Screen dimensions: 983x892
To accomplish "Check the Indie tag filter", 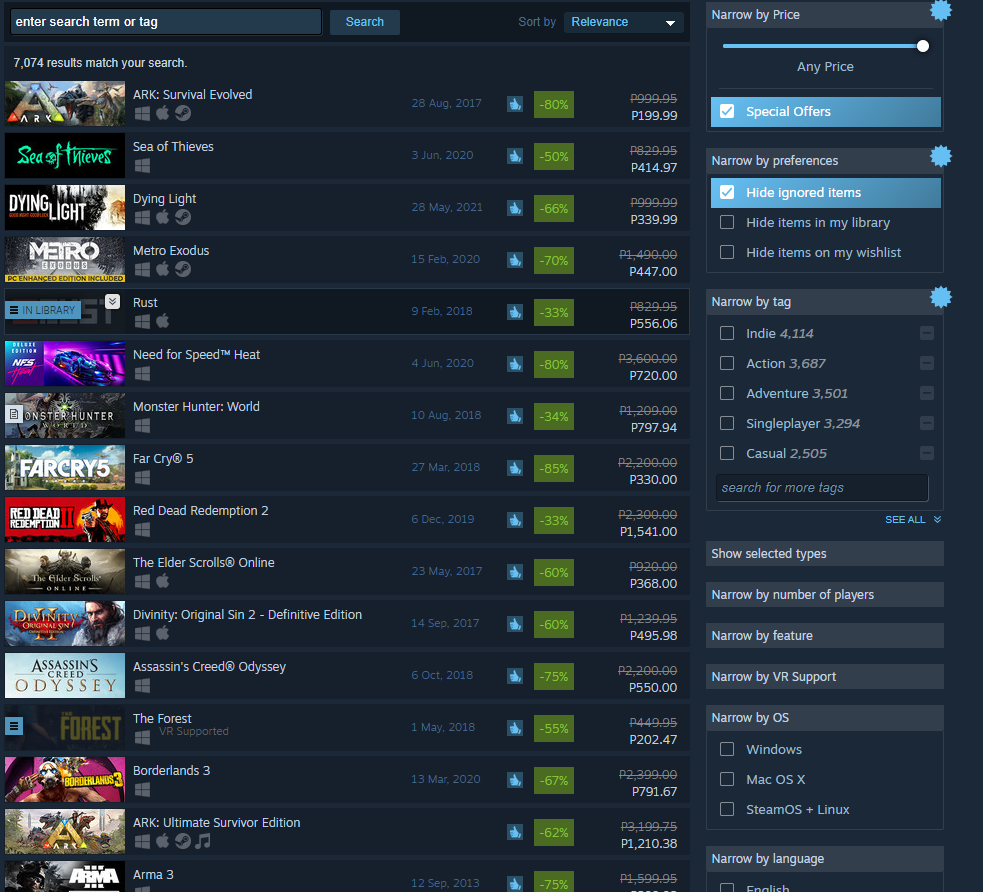I will tap(727, 333).
